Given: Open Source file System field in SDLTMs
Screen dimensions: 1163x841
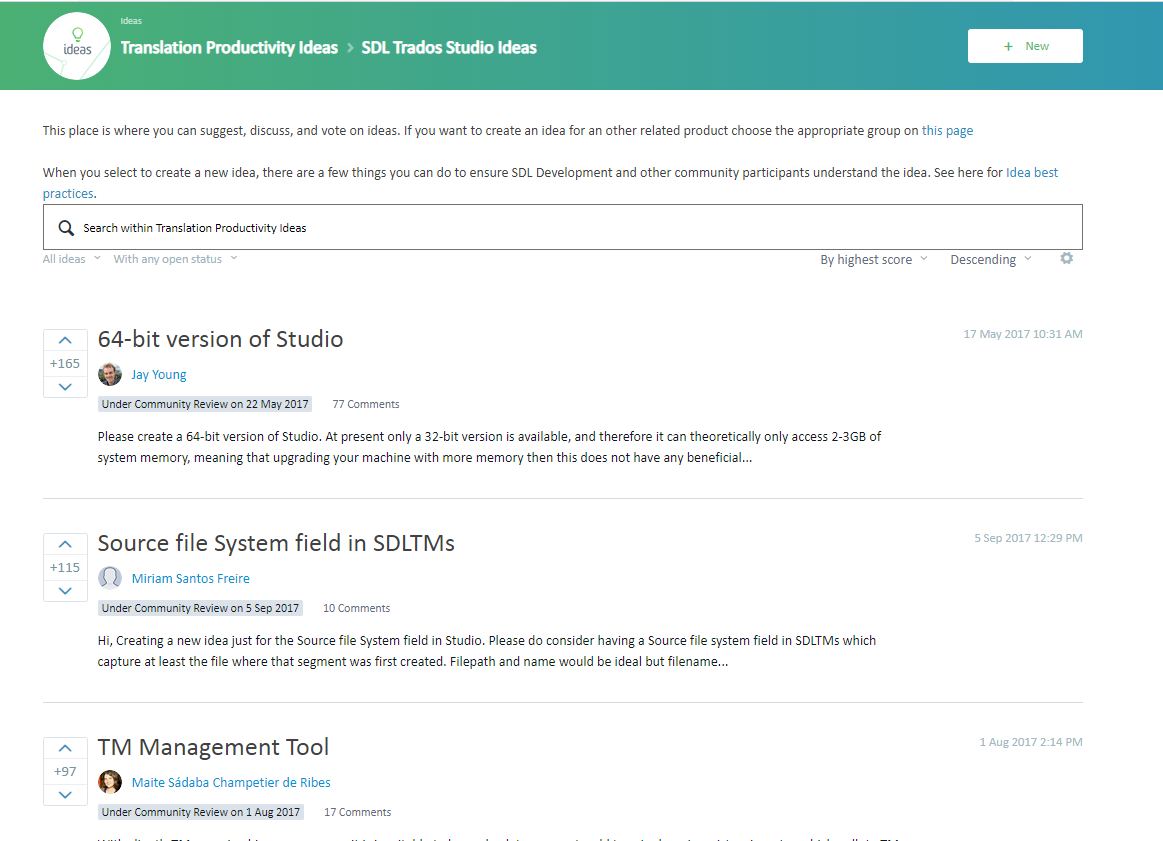Looking at the screenshot, I should tap(276, 543).
